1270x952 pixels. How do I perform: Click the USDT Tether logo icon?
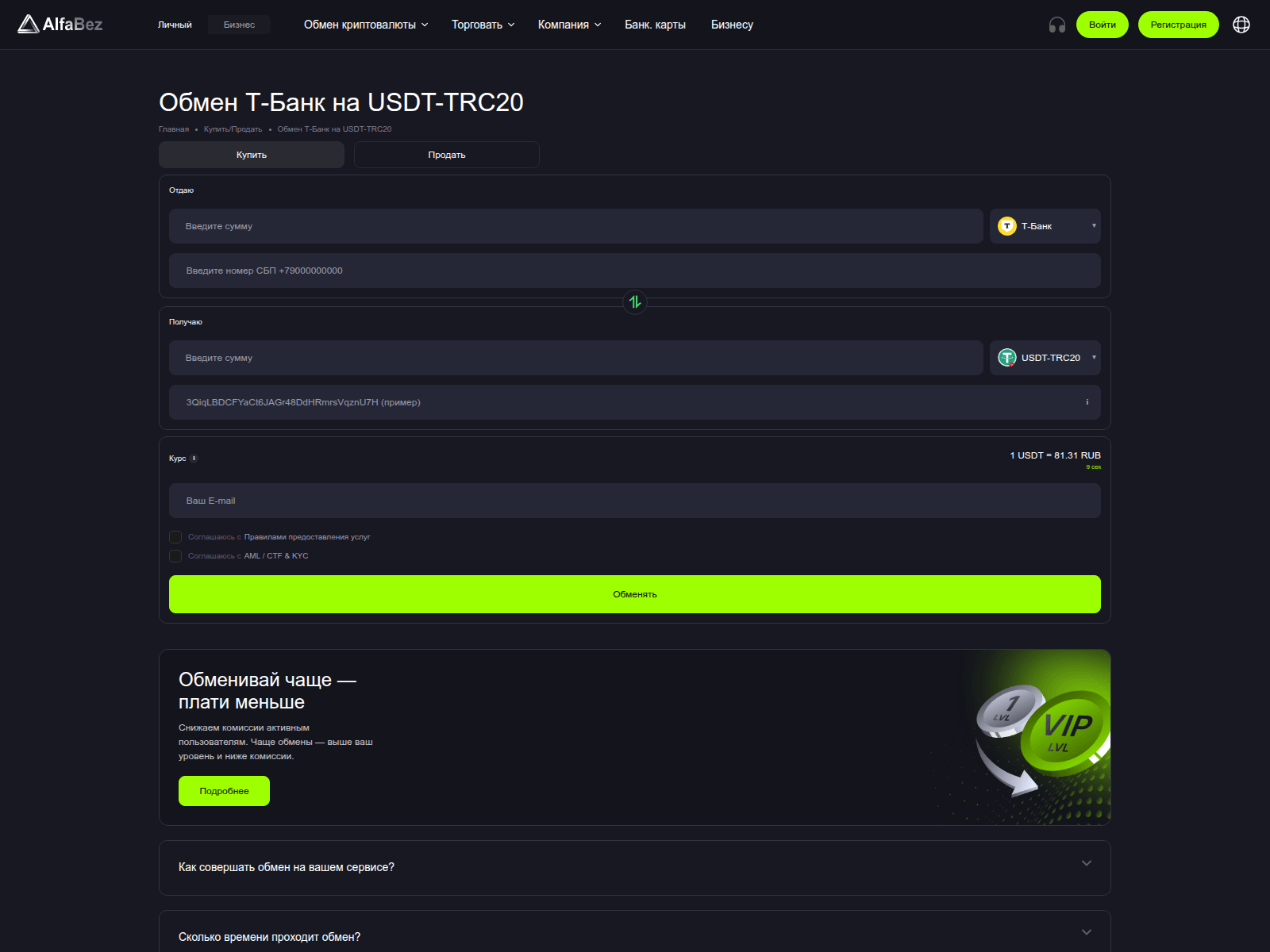coord(1007,358)
